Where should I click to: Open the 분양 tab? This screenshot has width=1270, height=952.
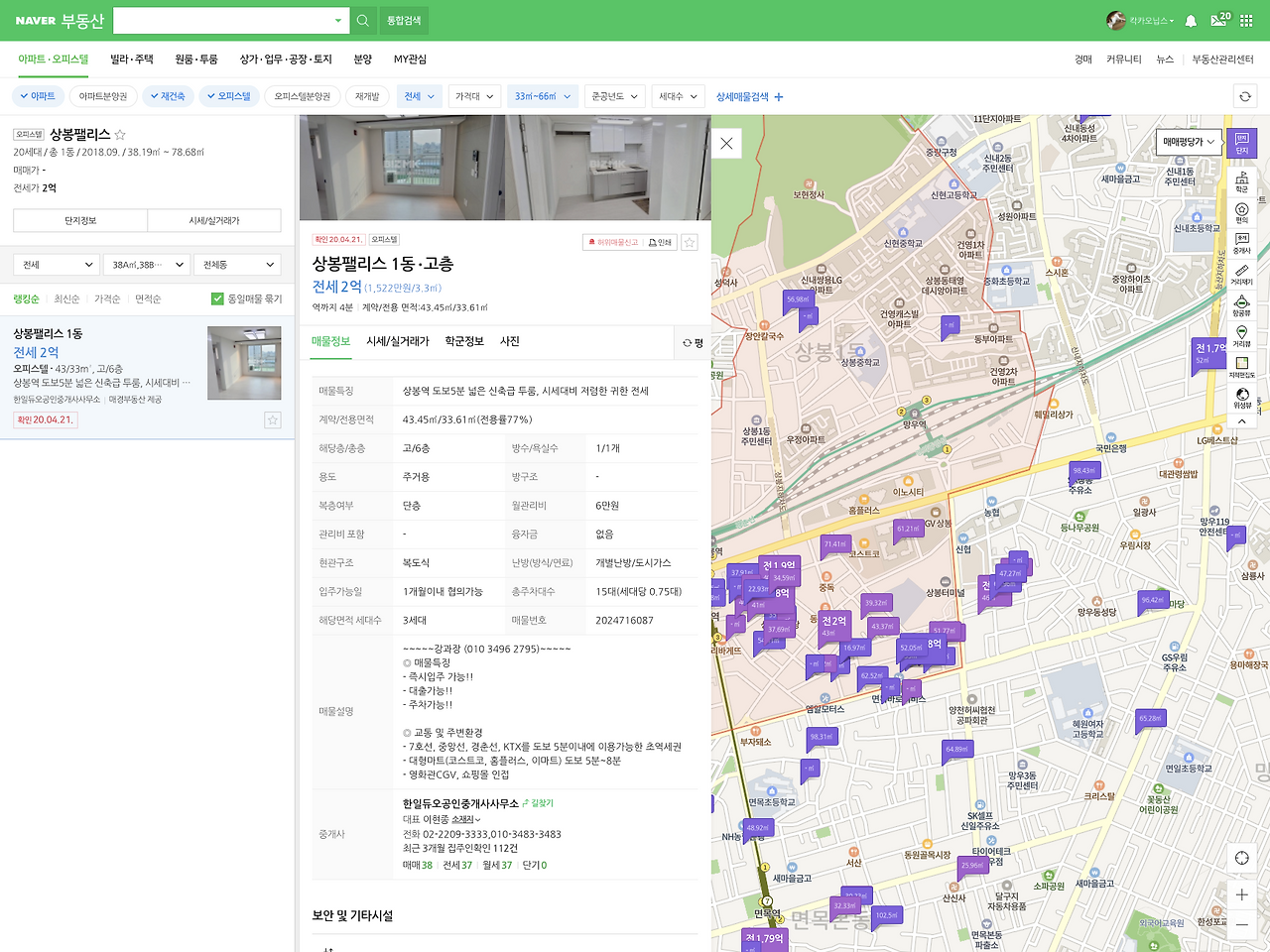click(x=363, y=59)
